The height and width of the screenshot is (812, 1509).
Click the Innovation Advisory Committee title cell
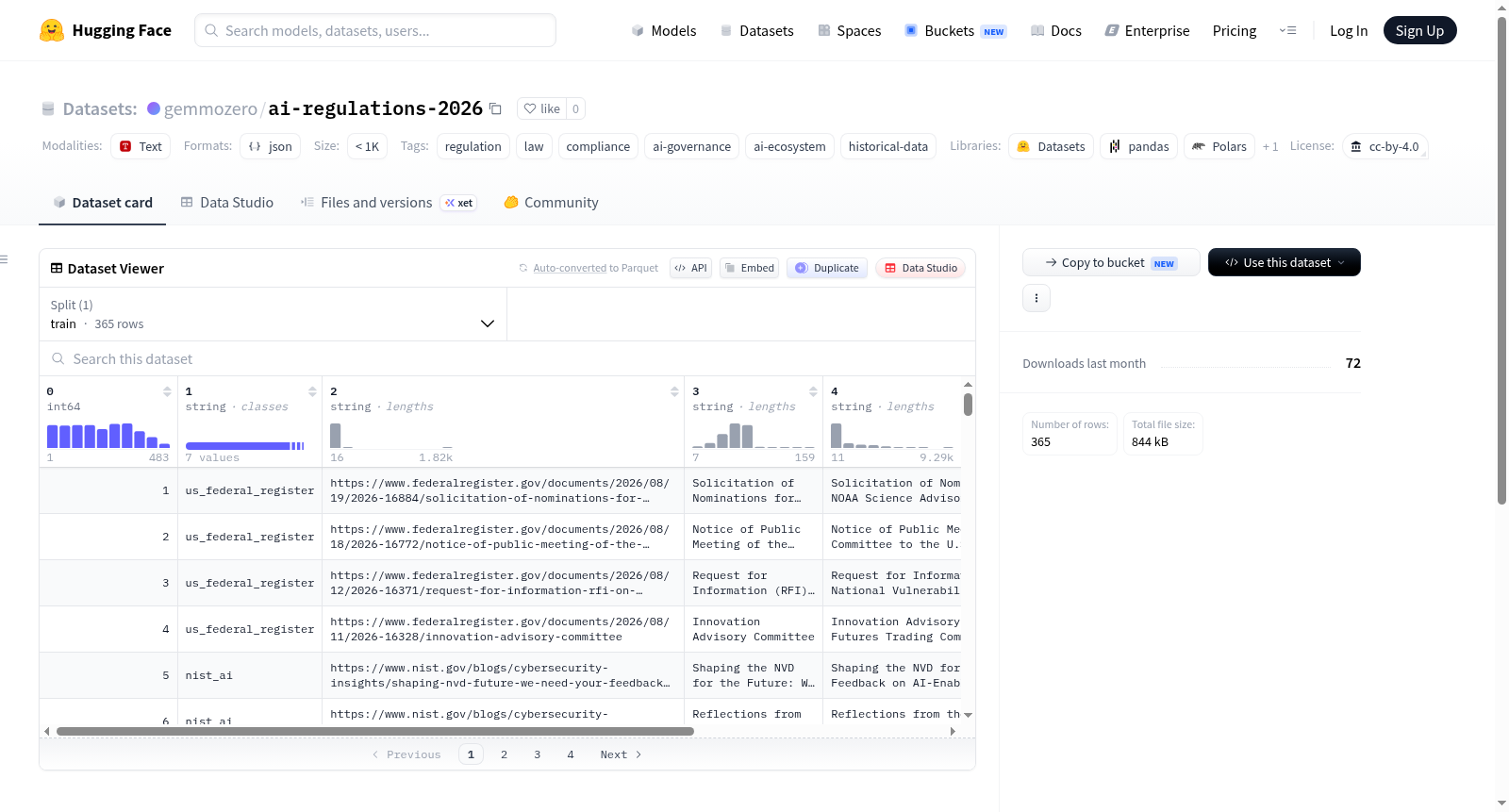pos(754,629)
